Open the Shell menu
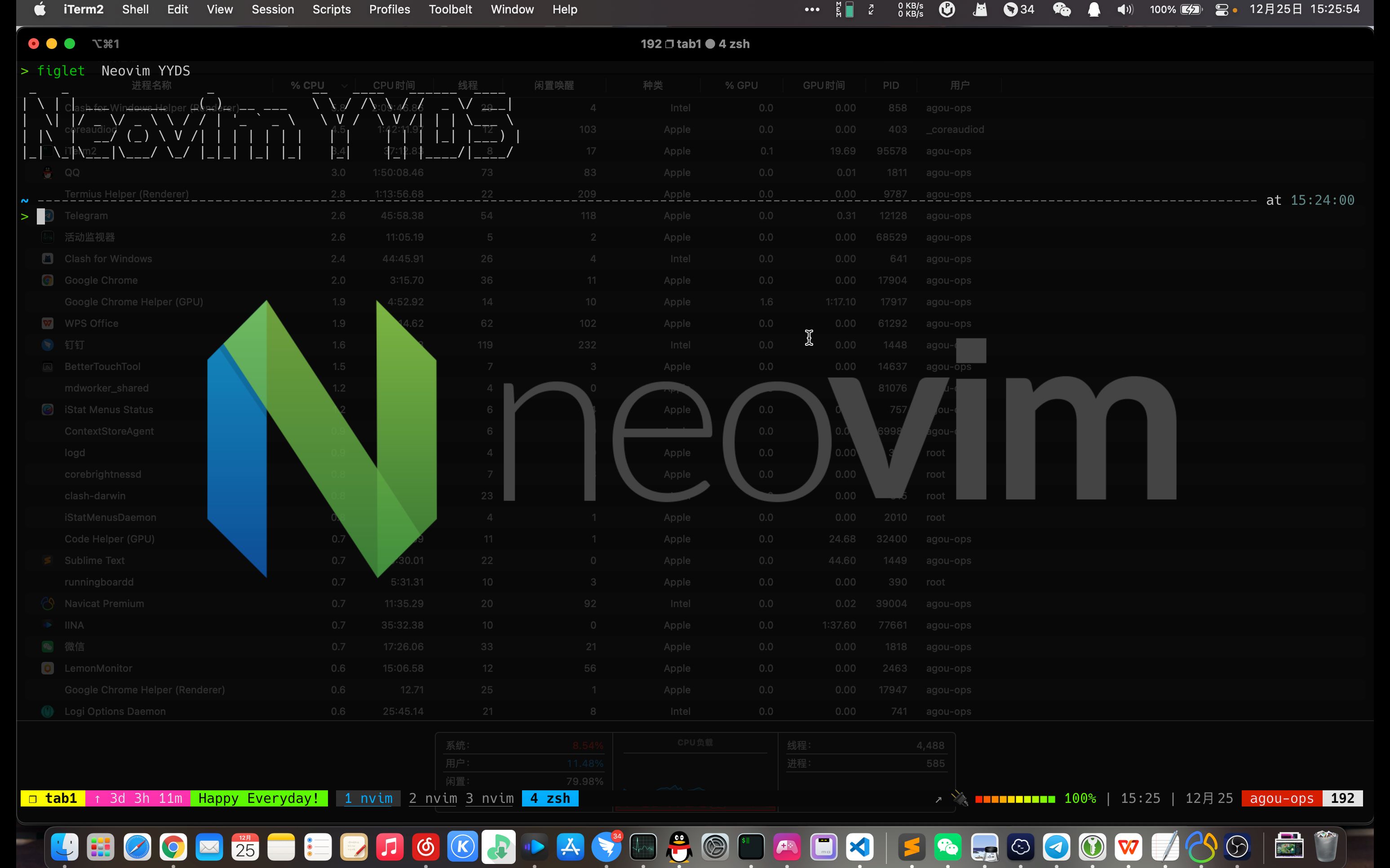This screenshot has width=1390, height=868. [135, 9]
